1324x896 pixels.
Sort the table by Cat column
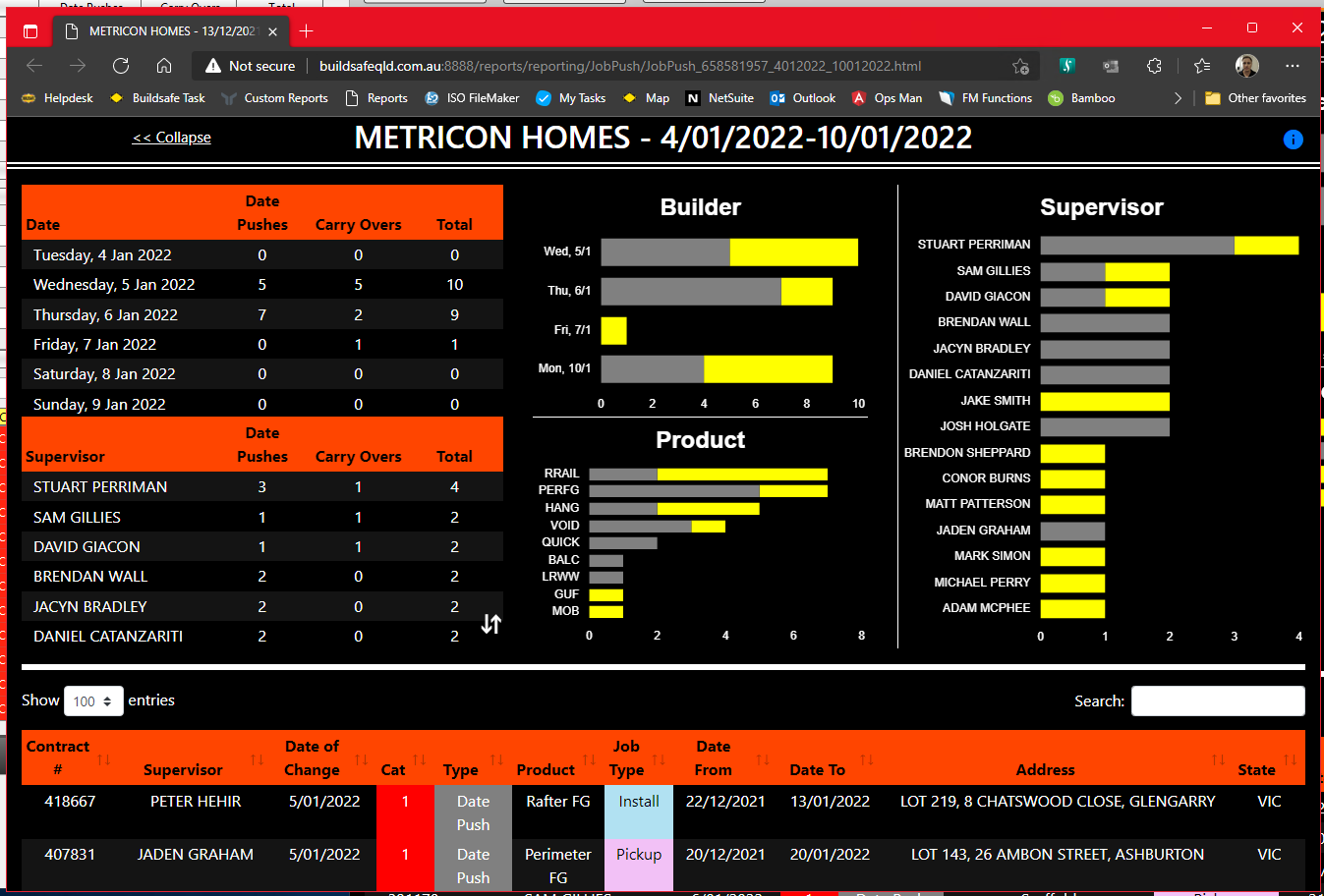tap(405, 758)
